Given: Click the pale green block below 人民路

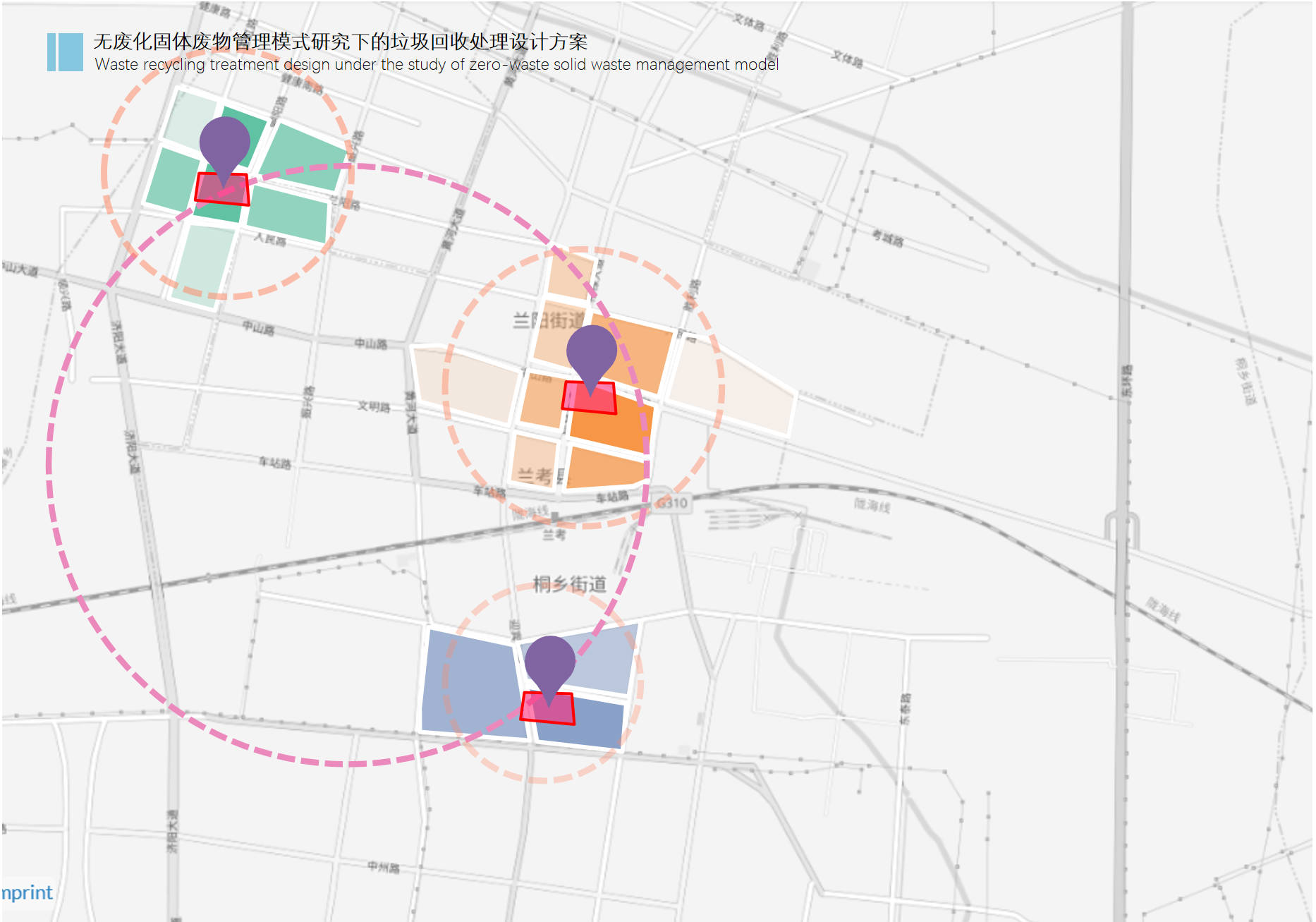Looking at the screenshot, I should 203,265.
